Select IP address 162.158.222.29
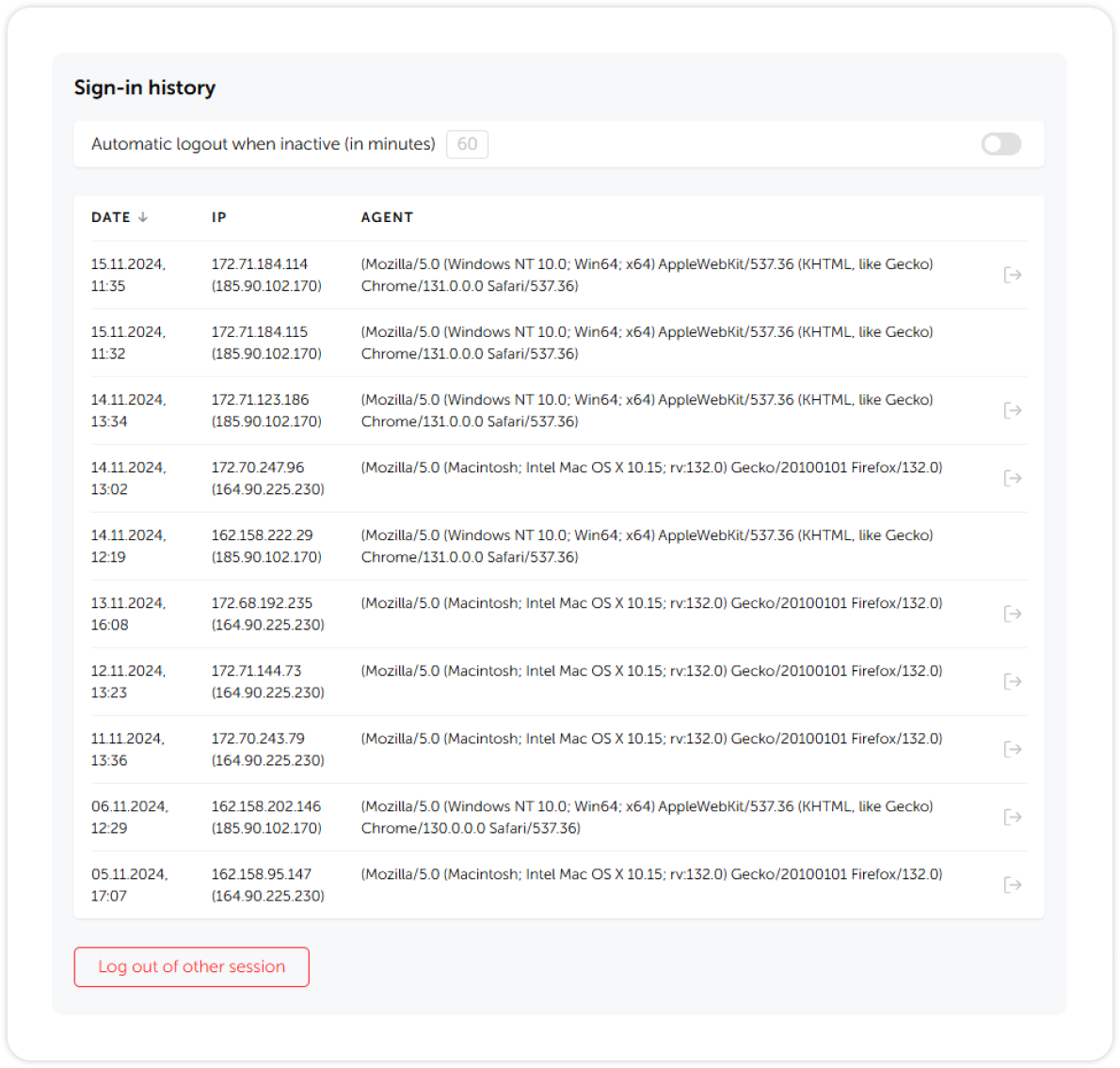1120x1068 pixels. click(262, 535)
